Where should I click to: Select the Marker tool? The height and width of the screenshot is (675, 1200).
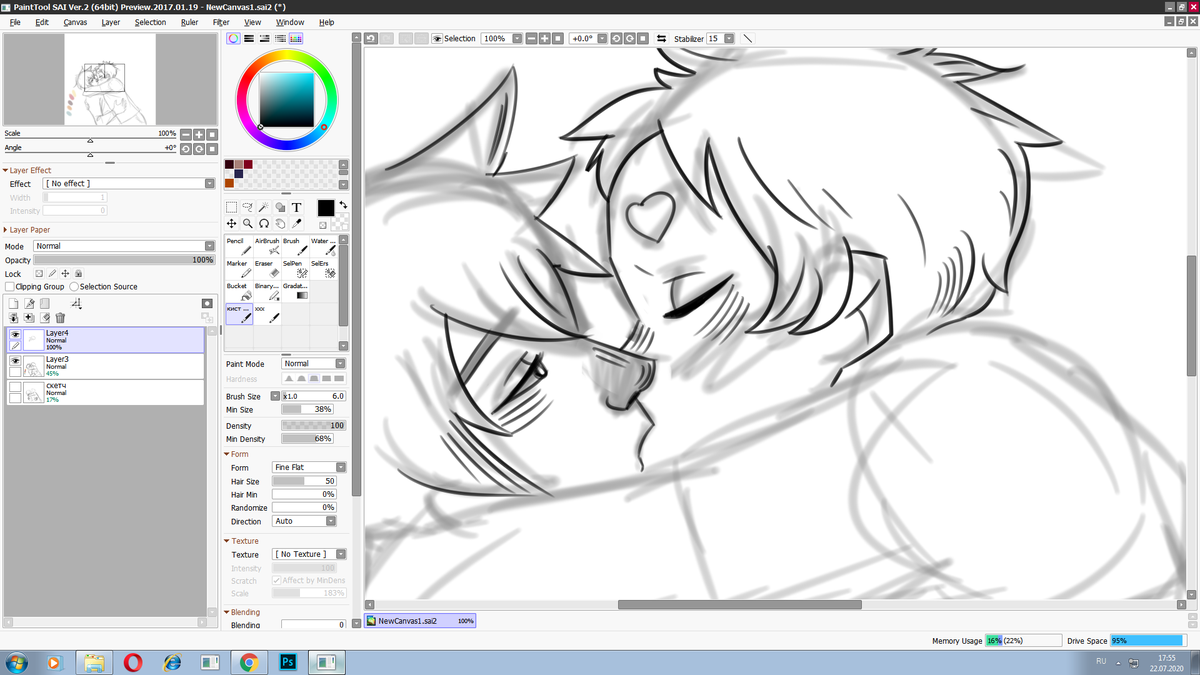point(238,269)
